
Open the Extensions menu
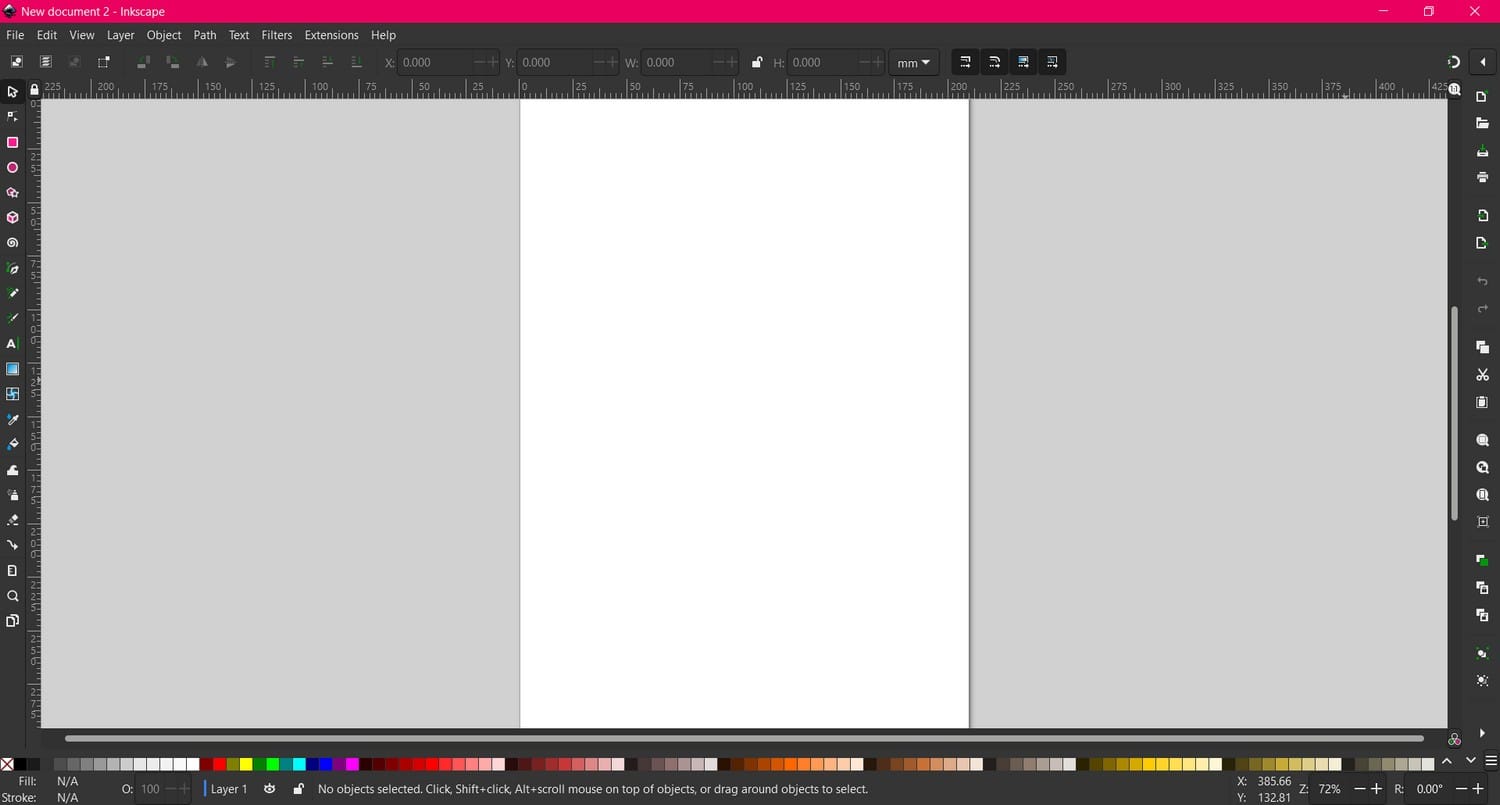(331, 35)
